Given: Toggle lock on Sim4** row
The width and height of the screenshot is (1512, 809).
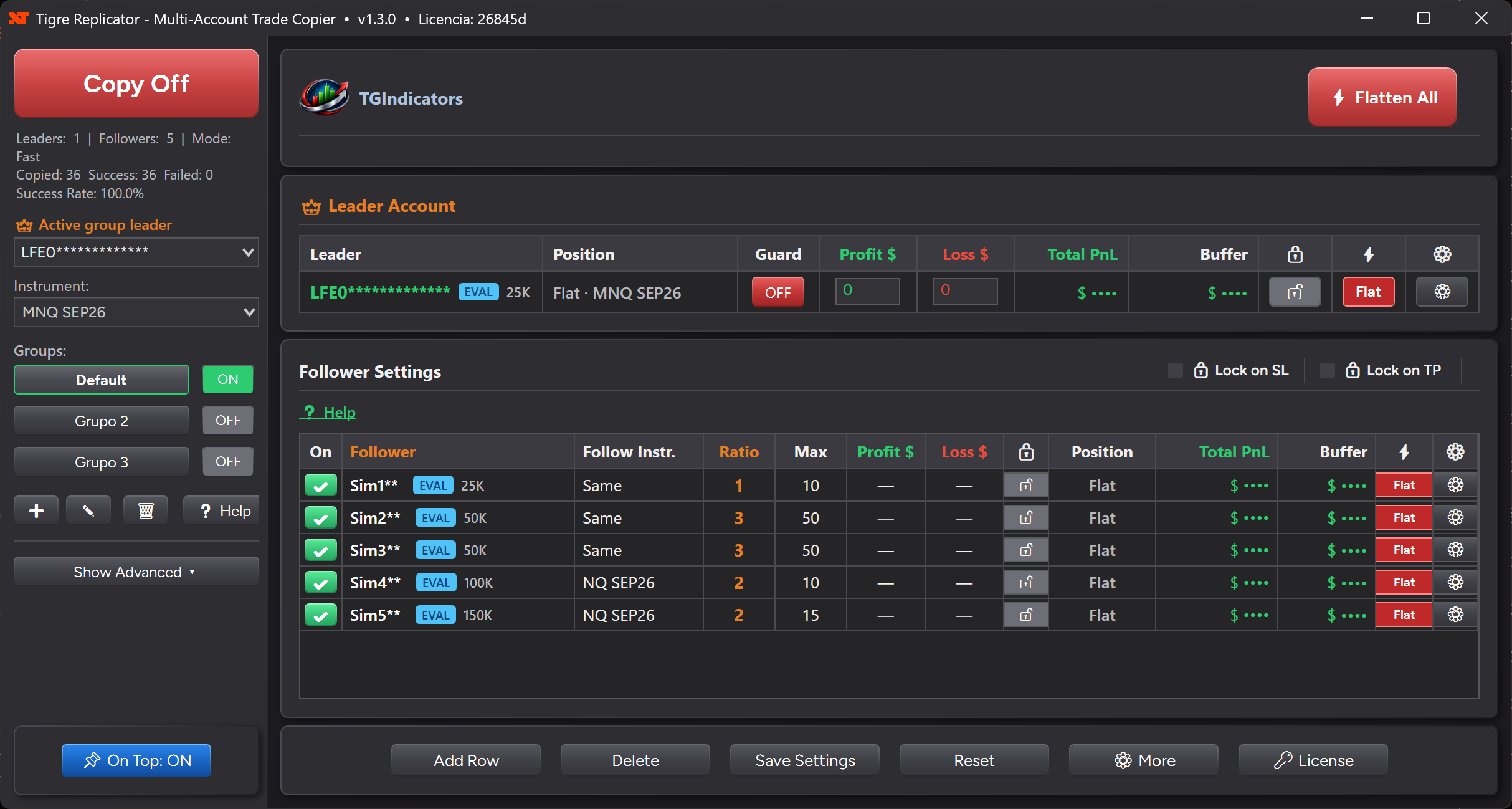Looking at the screenshot, I should [x=1026, y=583].
